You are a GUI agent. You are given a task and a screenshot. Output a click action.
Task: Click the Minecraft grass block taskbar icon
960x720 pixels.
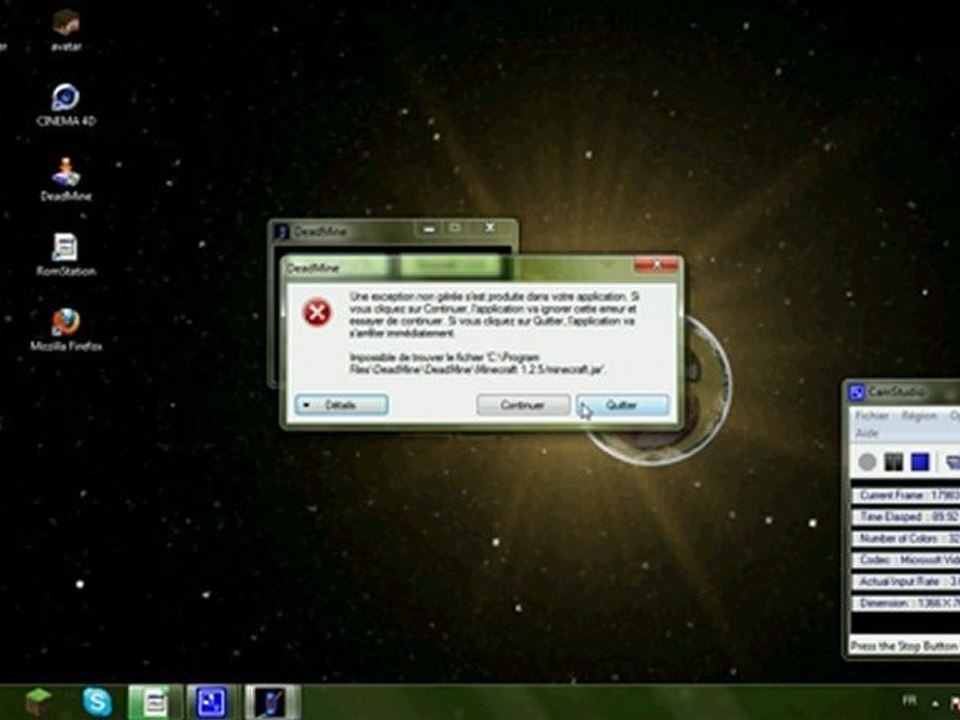tap(38, 702)
